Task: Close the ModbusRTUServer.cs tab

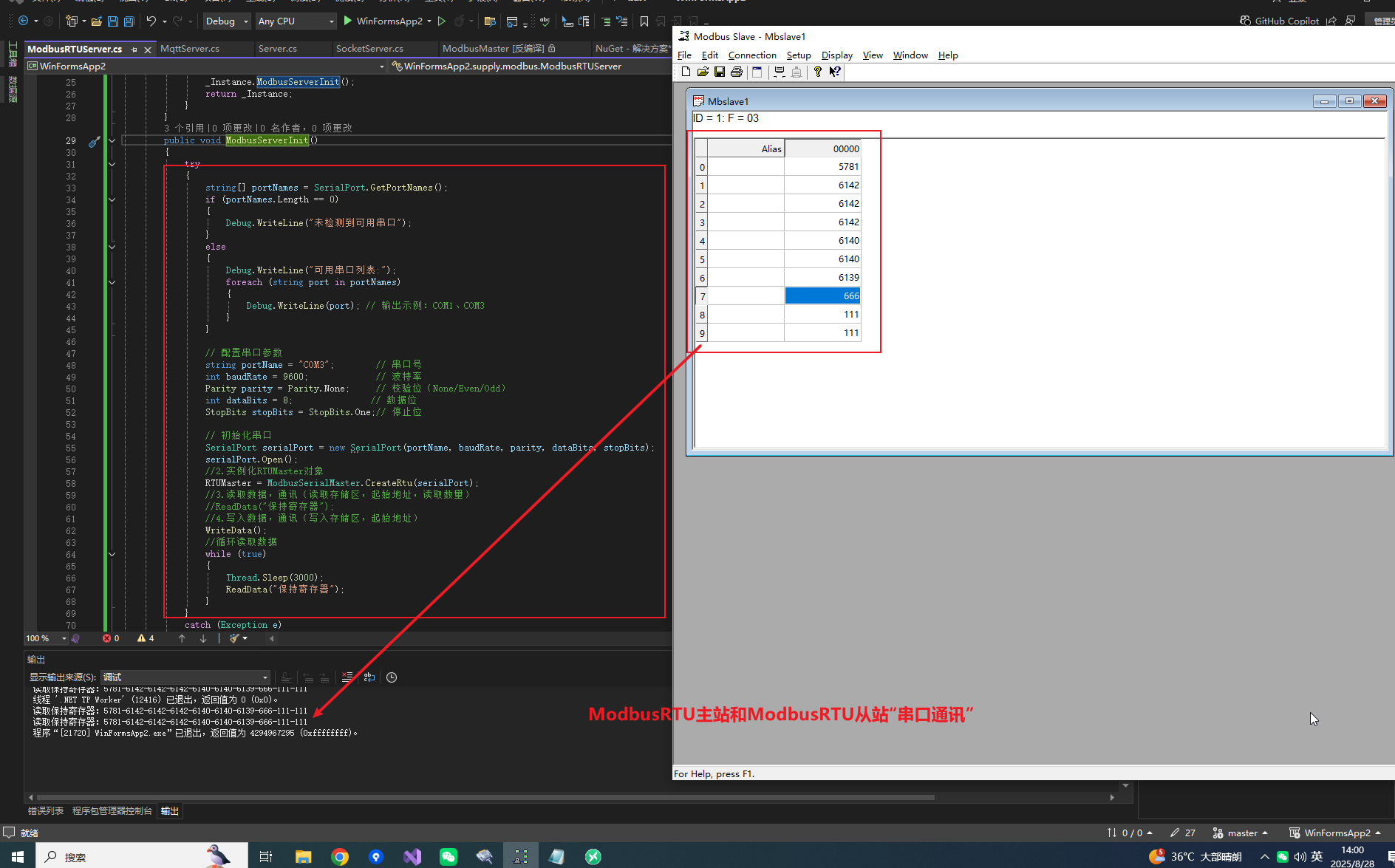Action: click(x=148, y=49)
